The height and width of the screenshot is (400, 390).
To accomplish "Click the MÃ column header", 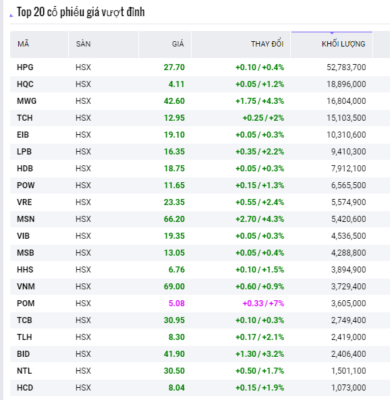I will [23, 44].
